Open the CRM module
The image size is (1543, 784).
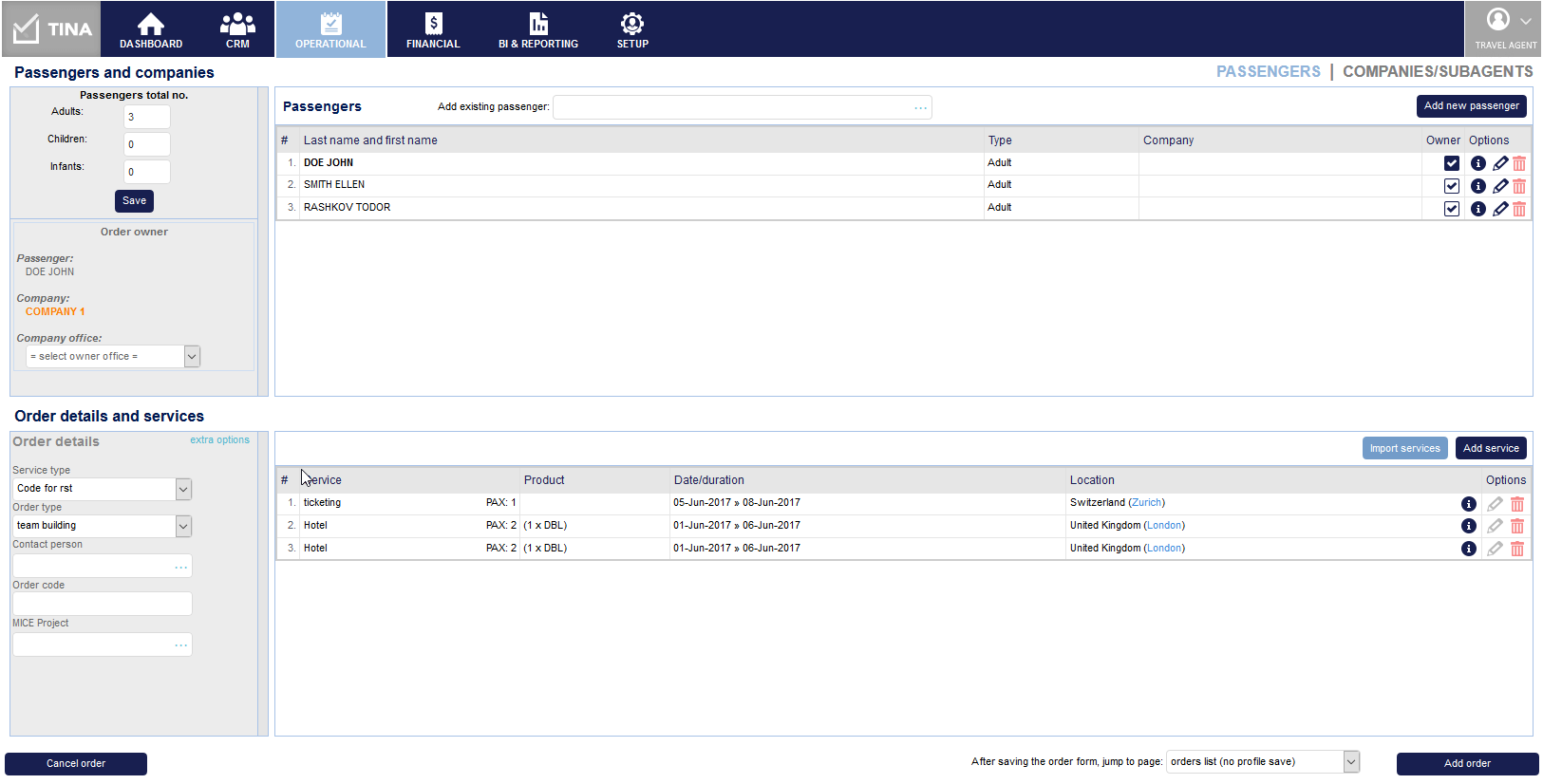pos(237,29)
